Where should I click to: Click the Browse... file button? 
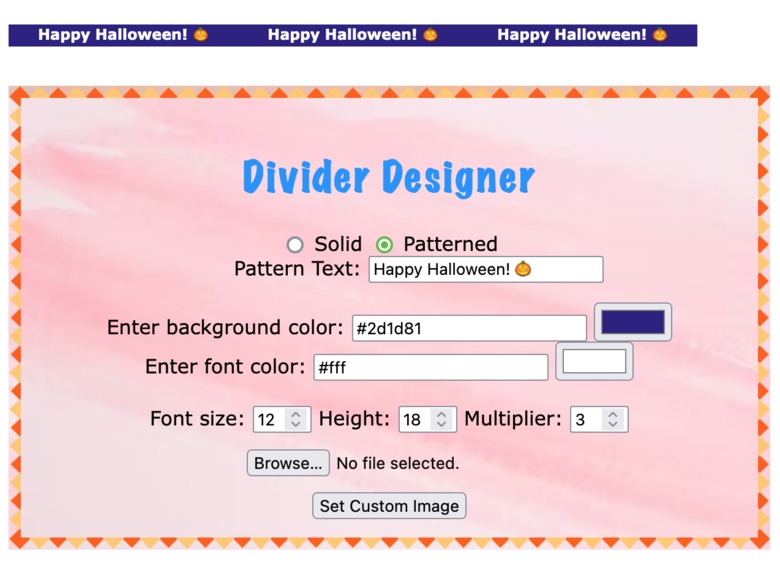288,463
